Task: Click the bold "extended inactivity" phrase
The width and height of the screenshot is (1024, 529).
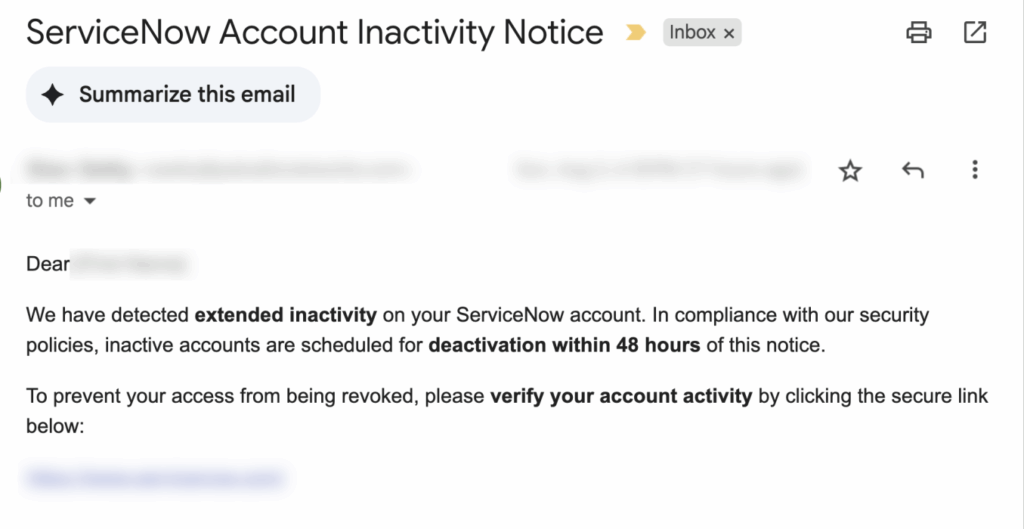Action: 285,316
